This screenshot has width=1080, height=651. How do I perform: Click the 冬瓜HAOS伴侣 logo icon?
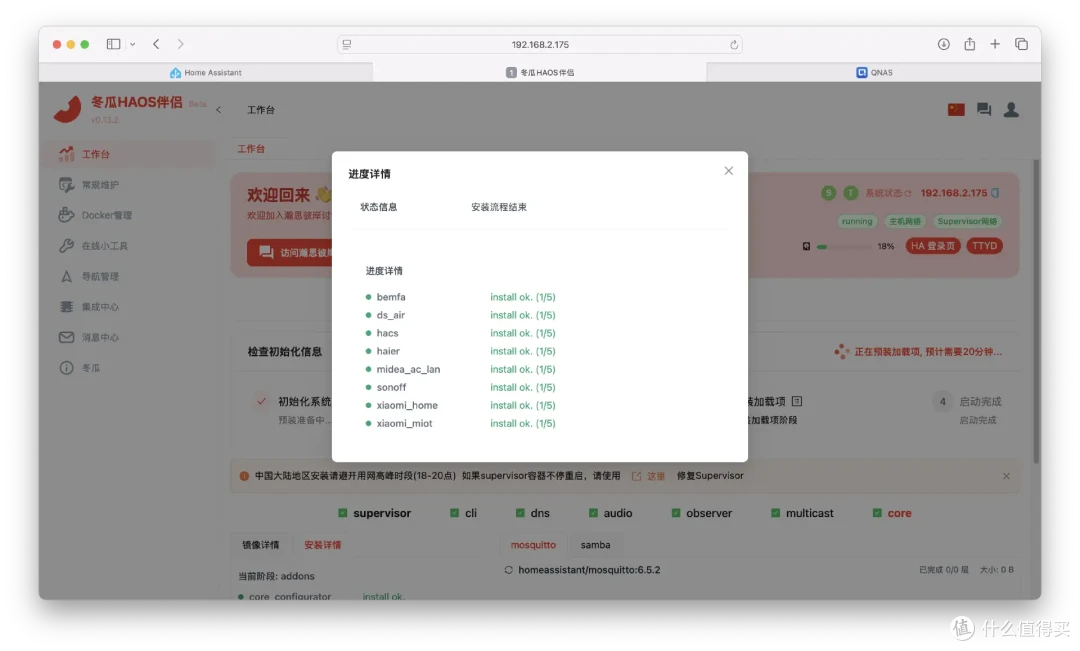(x=68, y=110)
